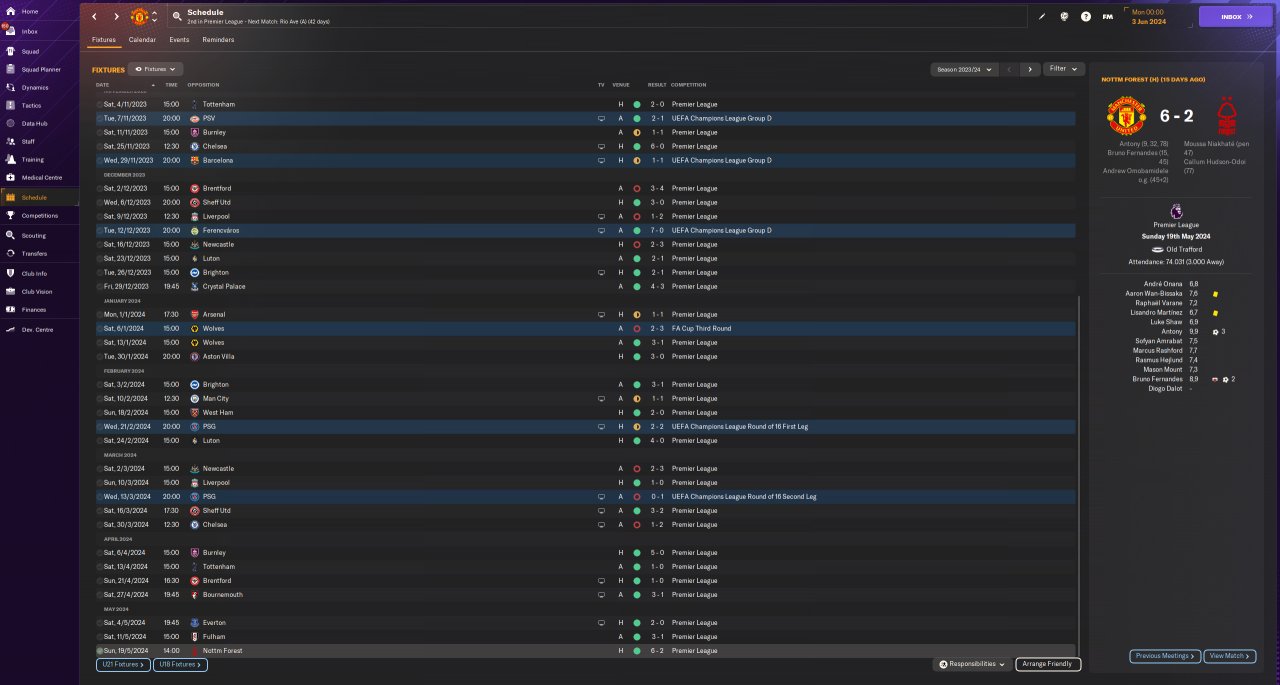This screenshot has height=685, width=1280.
Task: Toggle checkbox for Nottm Forest 19/5/2024 fixture
Action: point(99,650)
